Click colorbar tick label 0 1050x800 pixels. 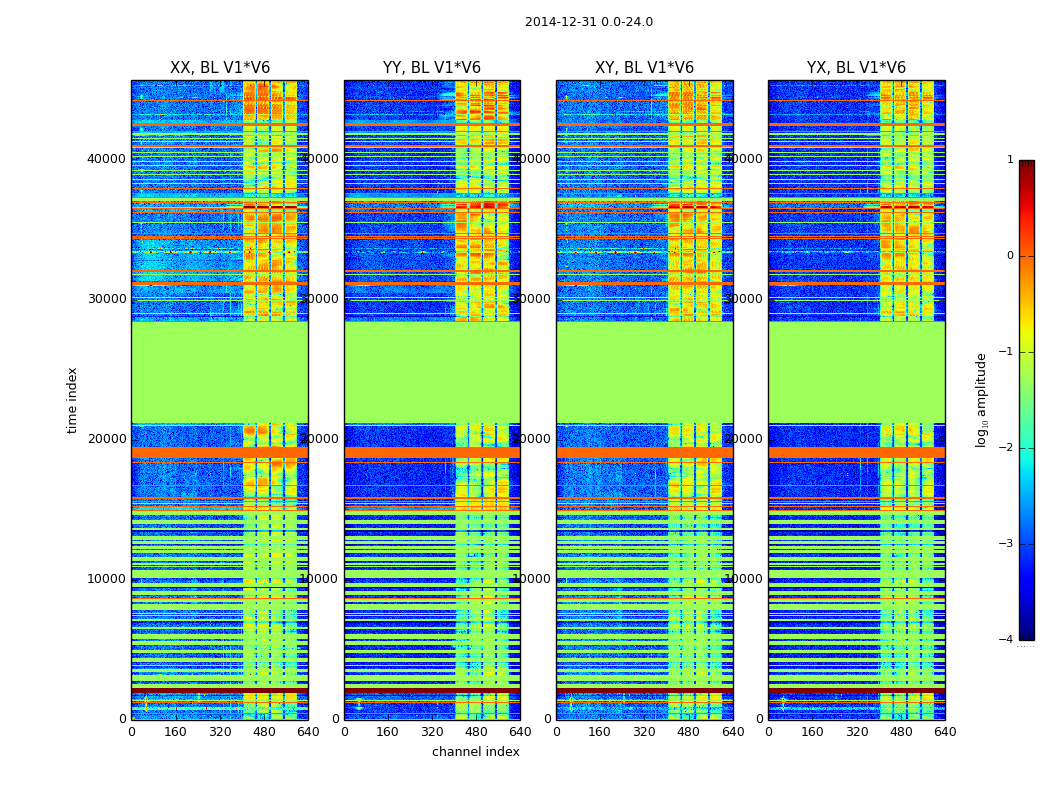click(x=1010, y=256)
